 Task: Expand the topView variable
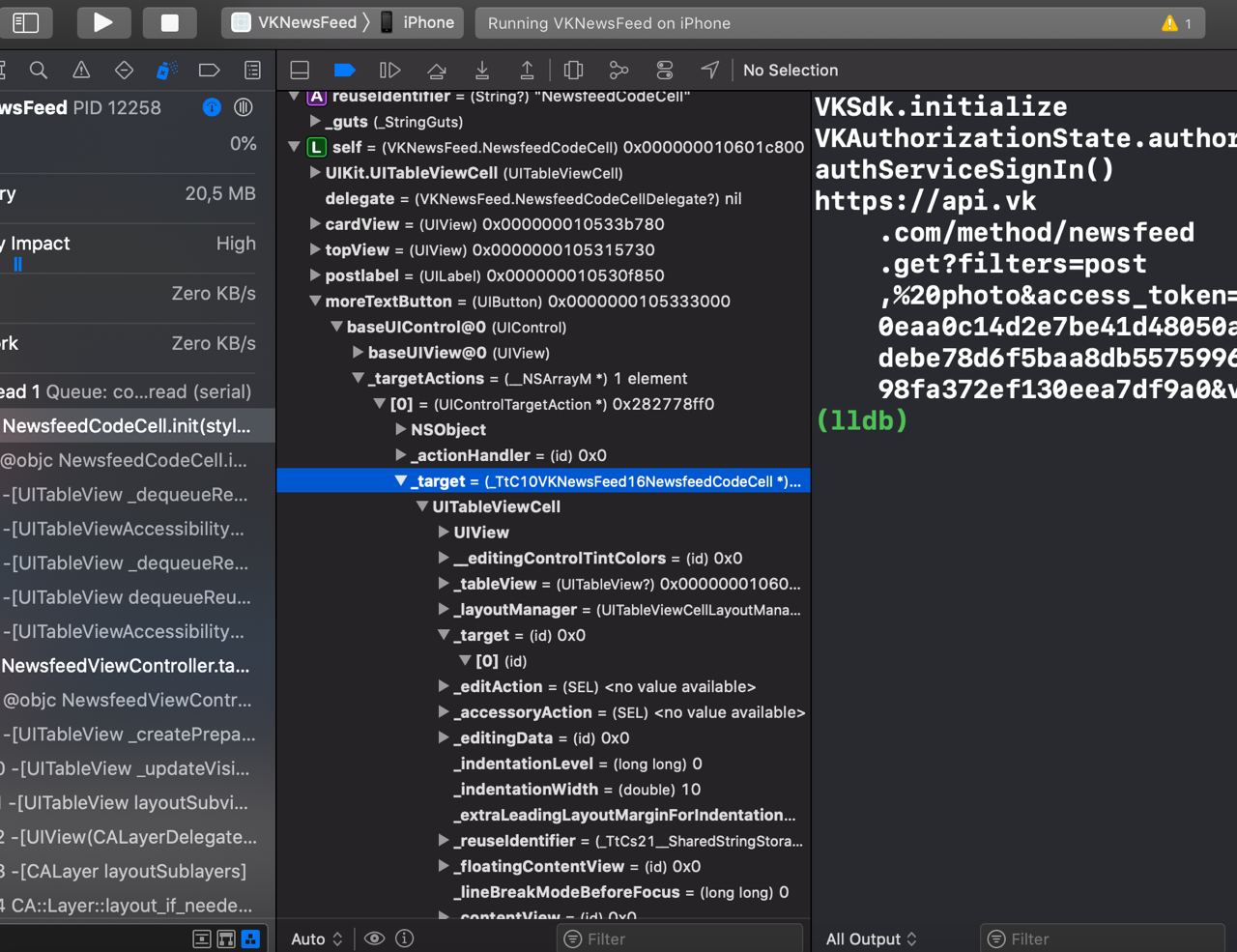click(315, 249)
